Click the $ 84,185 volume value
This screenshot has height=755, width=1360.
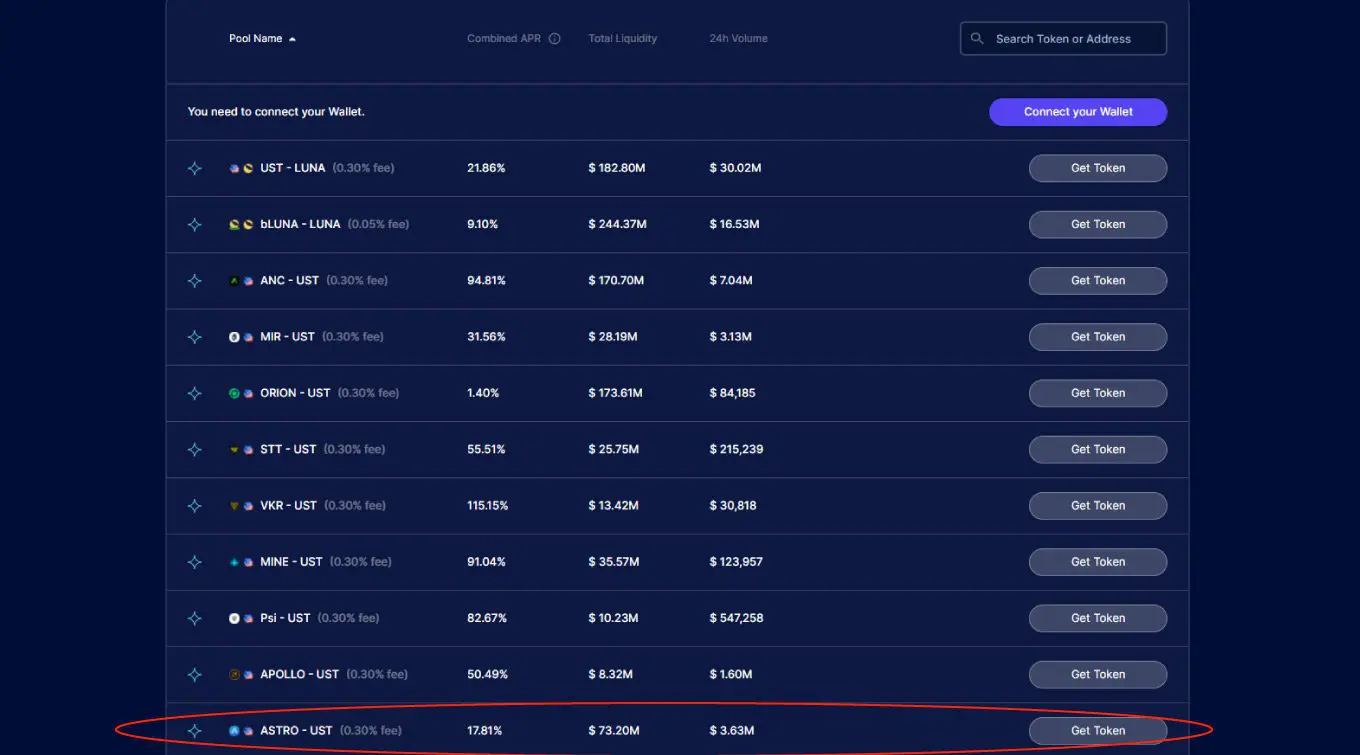coord(732,393)
